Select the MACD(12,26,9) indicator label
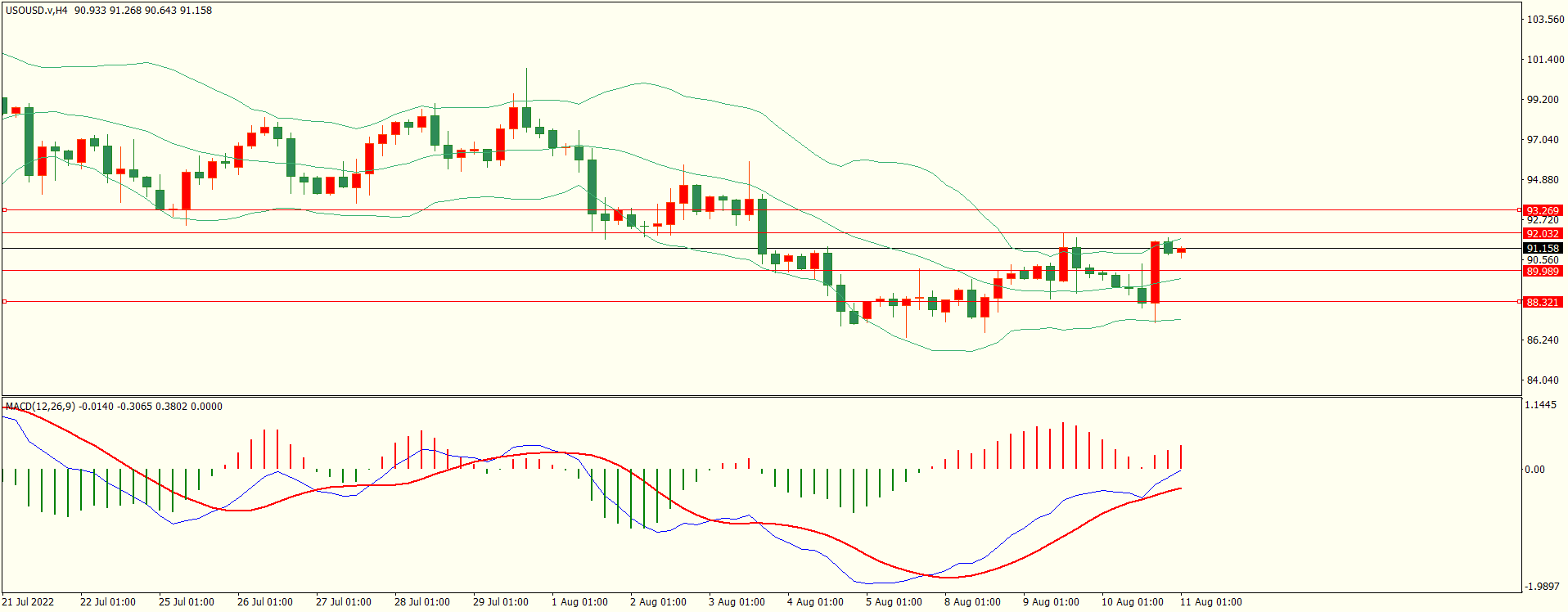The image size is (1568, 612). [x=40, y=406]
